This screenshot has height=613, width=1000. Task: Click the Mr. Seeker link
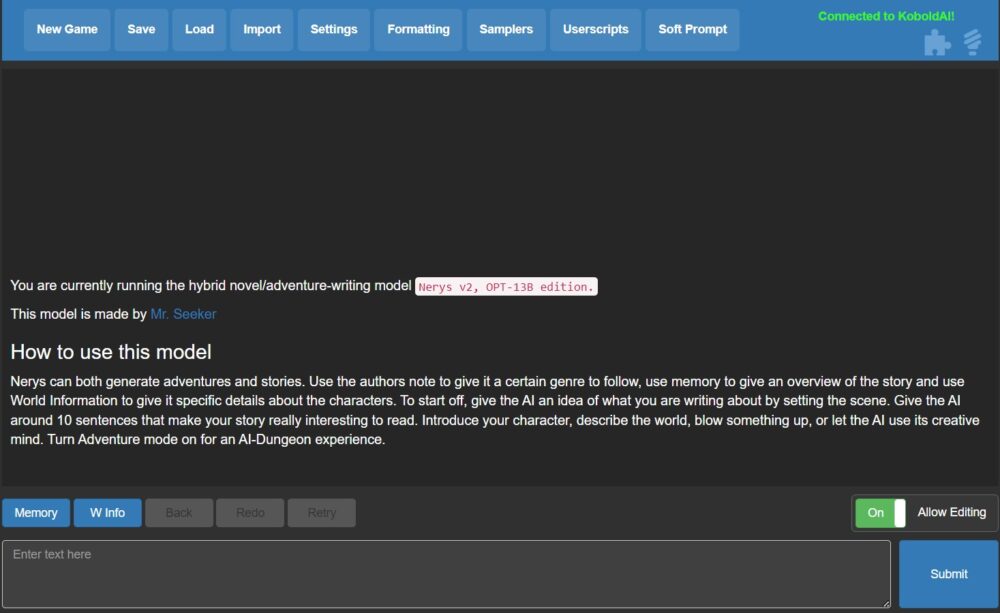(183, 314)
